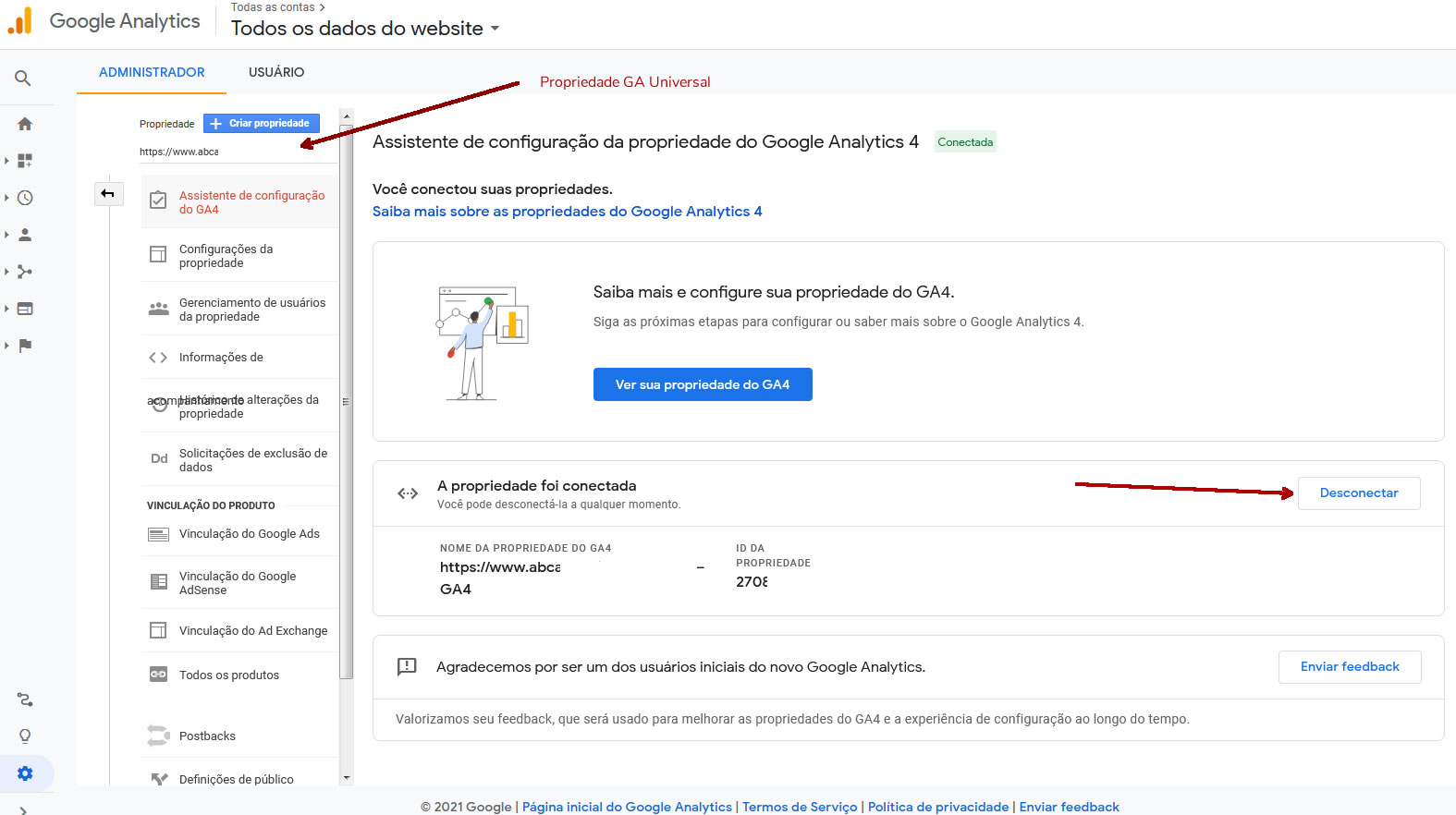Click the audience definitions icon
The height and width of the screenshot is (815, 1456).
pos(159,779)
